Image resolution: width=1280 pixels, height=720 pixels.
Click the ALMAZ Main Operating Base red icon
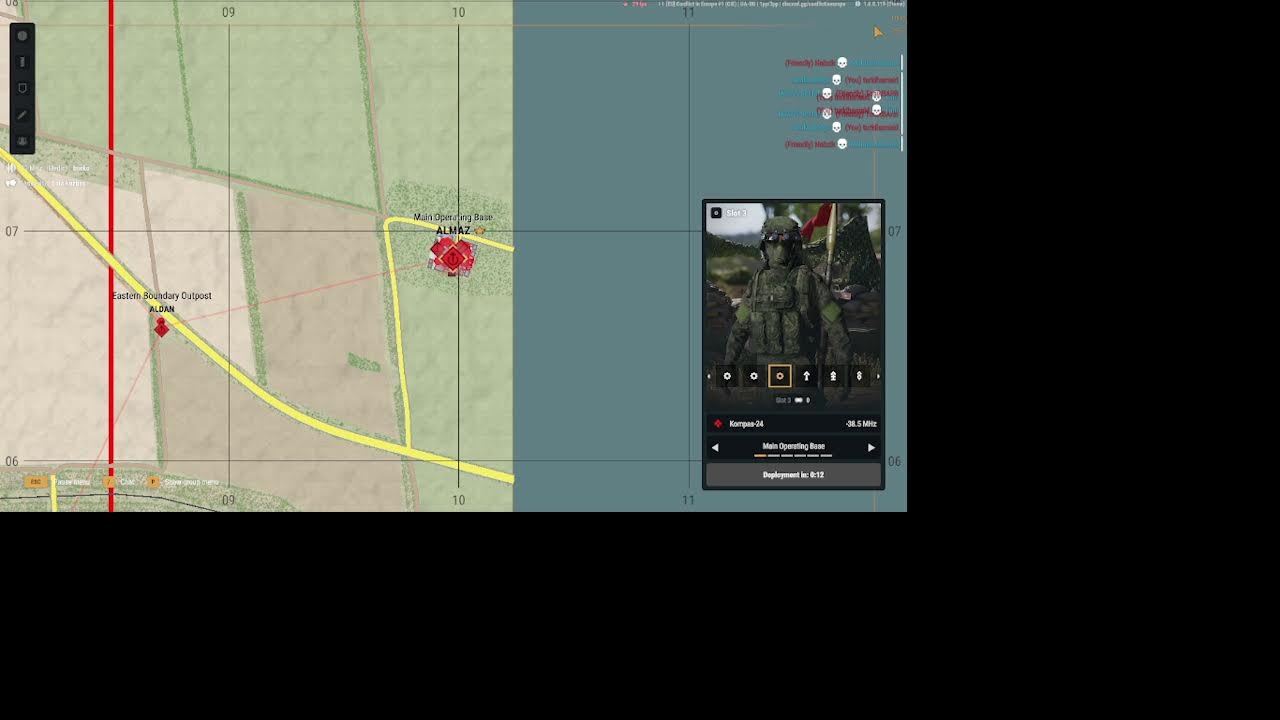pyautogui.click(x=452, y=257)
